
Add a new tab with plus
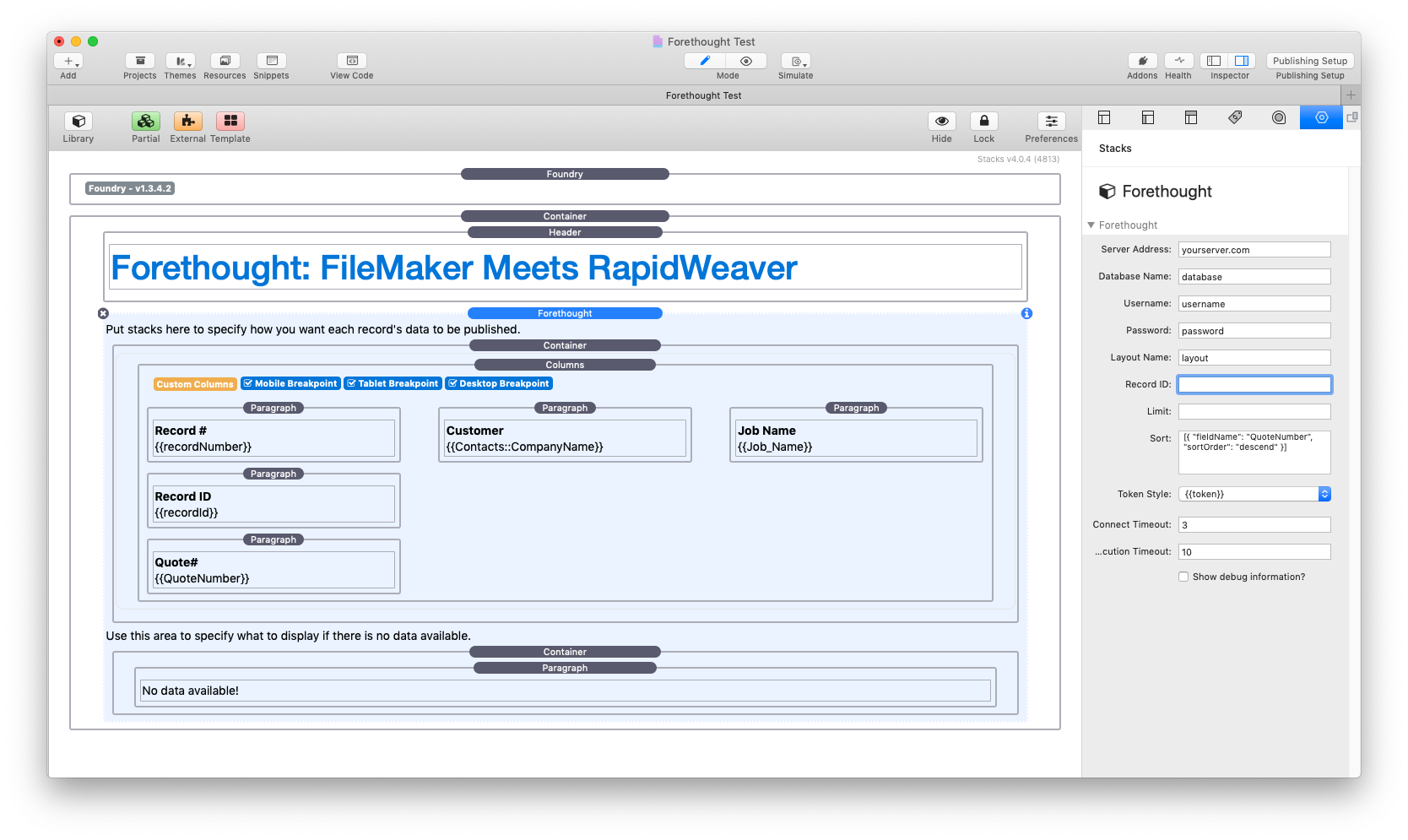tap(1351, 95)
